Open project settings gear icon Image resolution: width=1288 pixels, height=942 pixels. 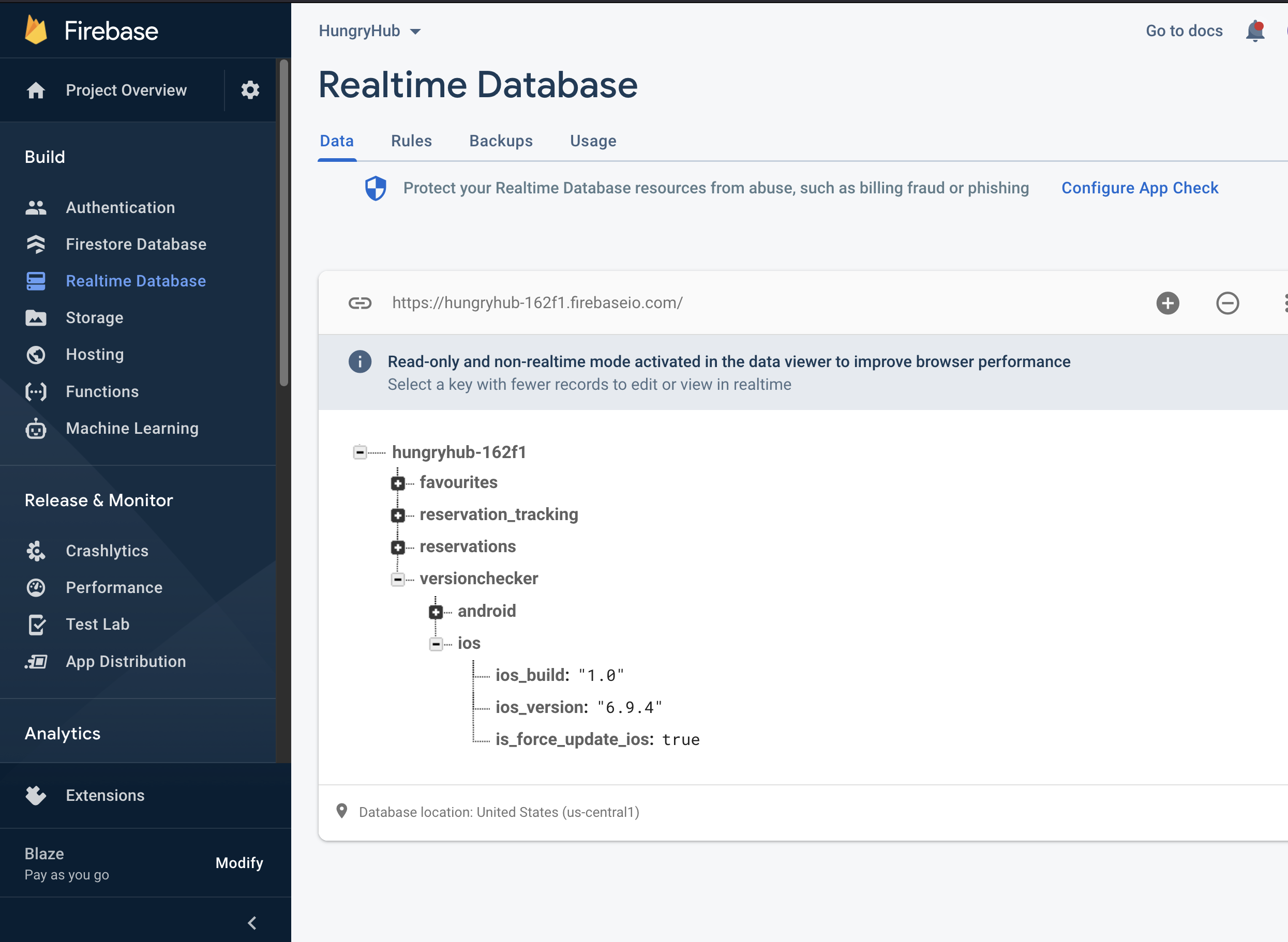click(250, 90)
